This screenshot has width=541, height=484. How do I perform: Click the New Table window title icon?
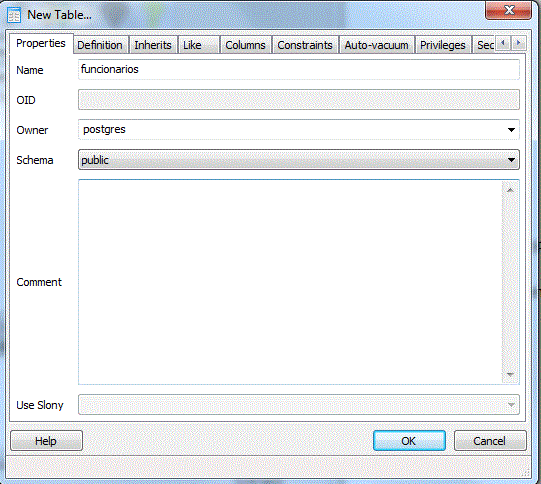click(14, 15)
